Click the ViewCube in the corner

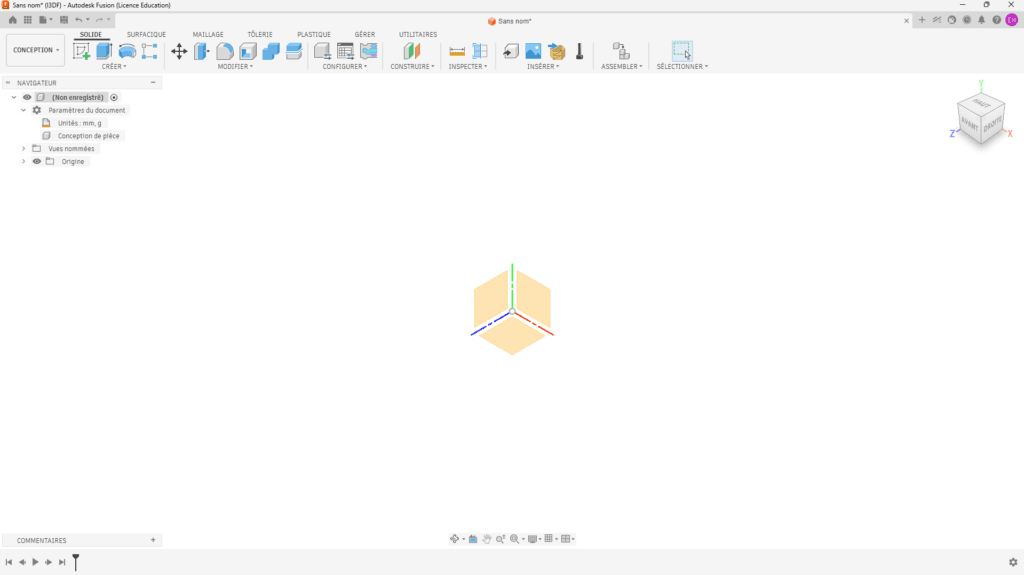981,119
